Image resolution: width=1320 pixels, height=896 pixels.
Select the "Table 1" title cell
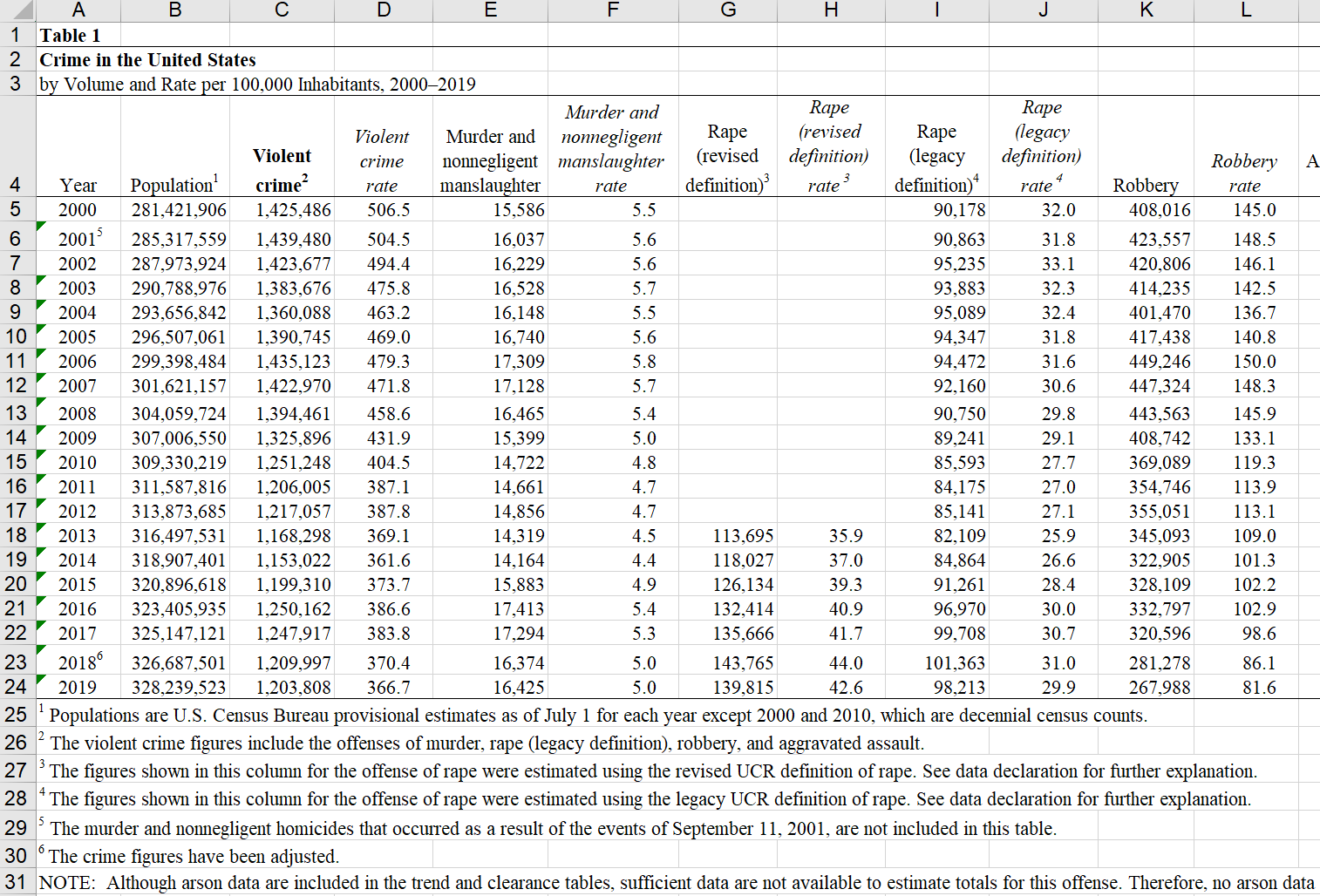coord(71,36)
